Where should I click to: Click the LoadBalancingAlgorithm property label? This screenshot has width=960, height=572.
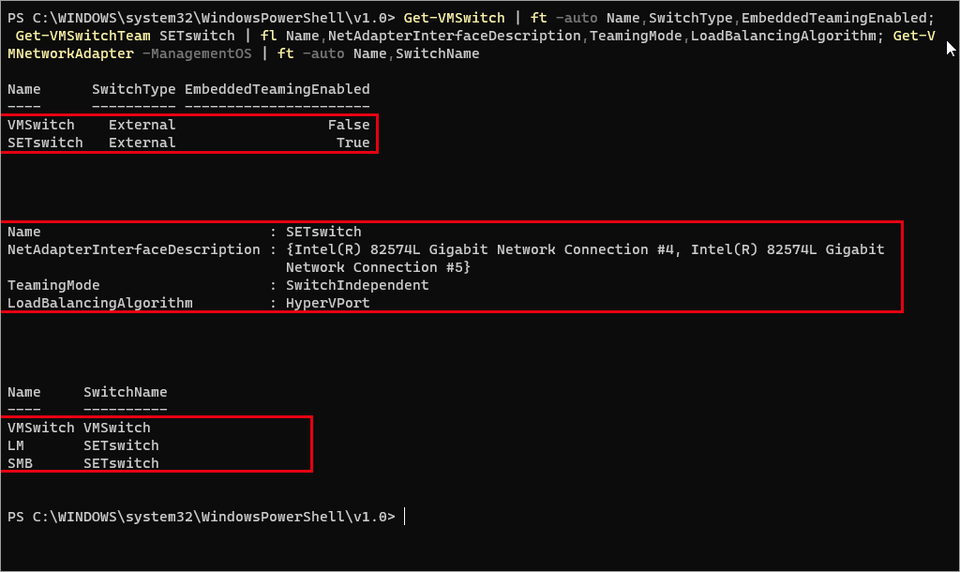tap(100, 303)
